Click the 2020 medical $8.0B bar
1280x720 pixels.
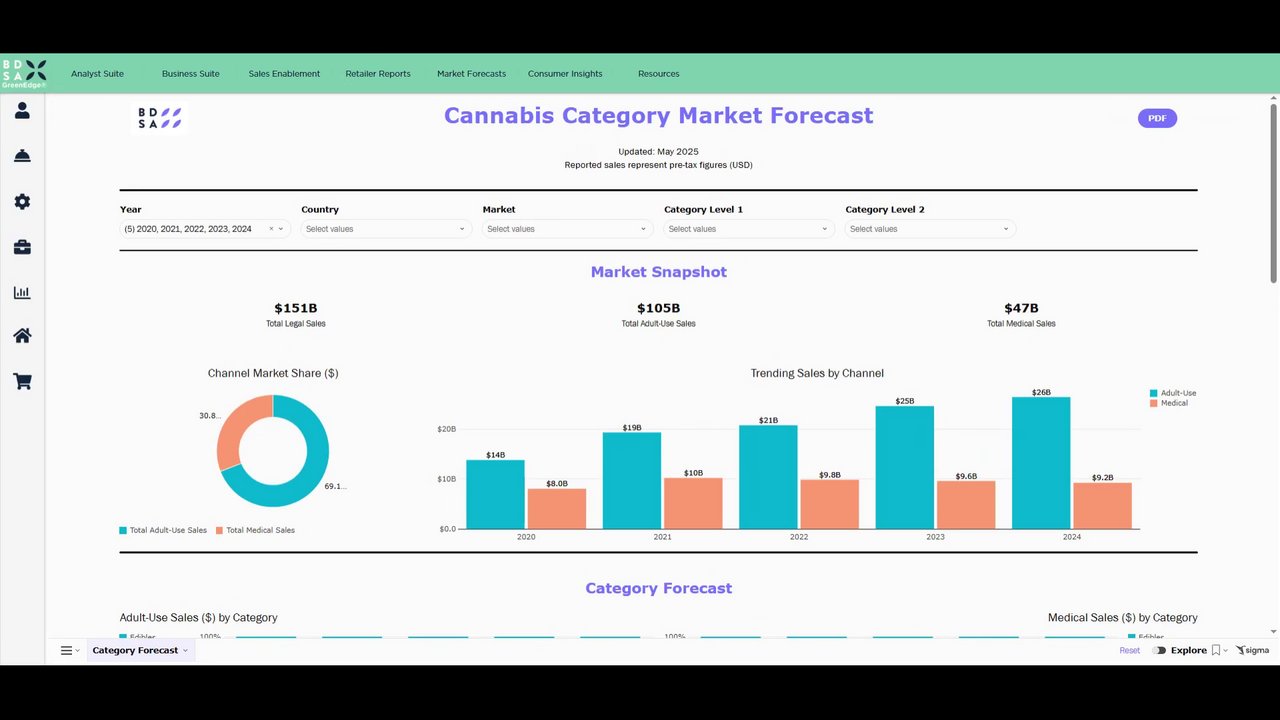(x=557, y=509)
